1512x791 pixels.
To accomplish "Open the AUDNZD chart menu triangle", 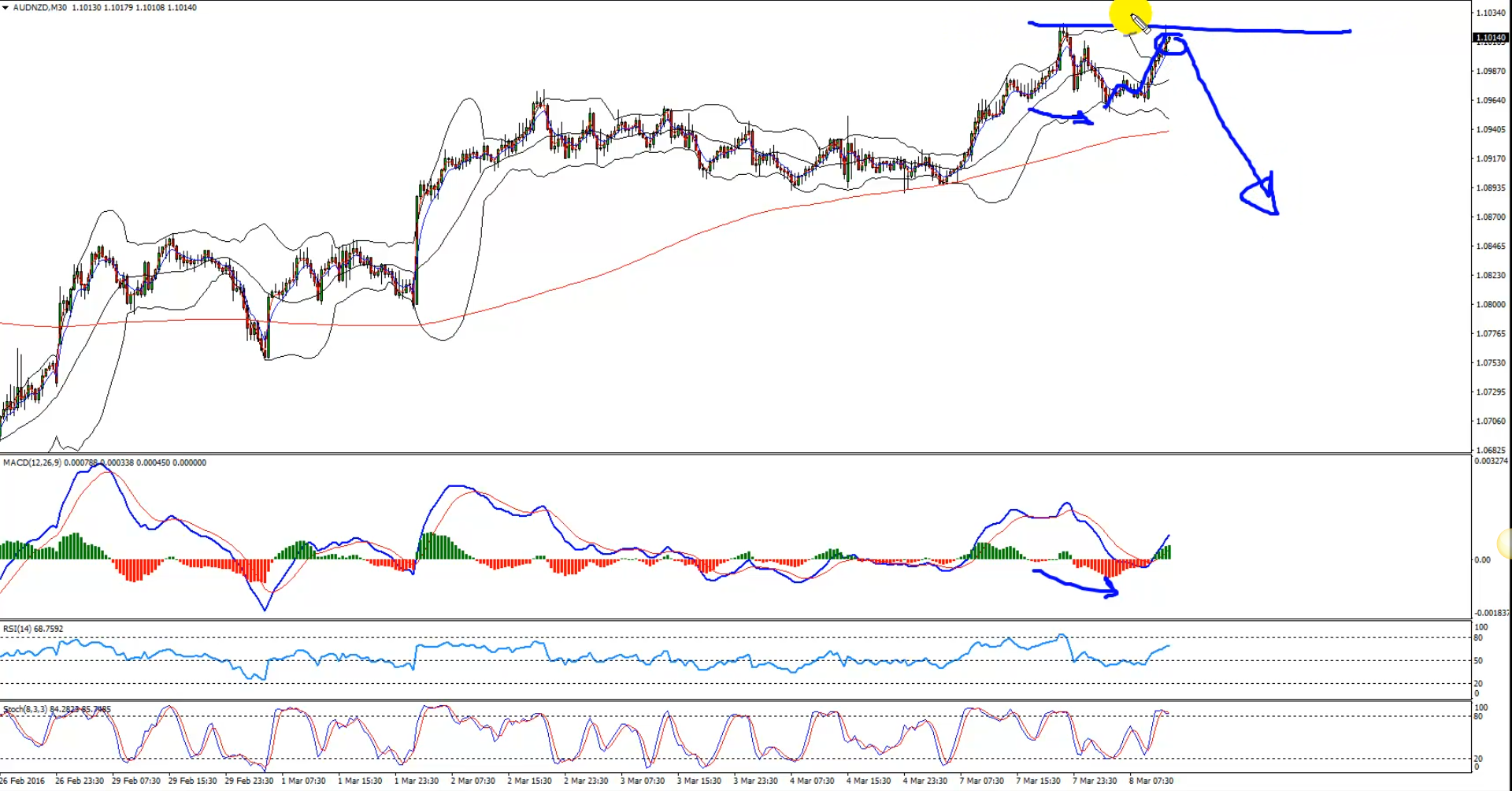I will (6, 7).
